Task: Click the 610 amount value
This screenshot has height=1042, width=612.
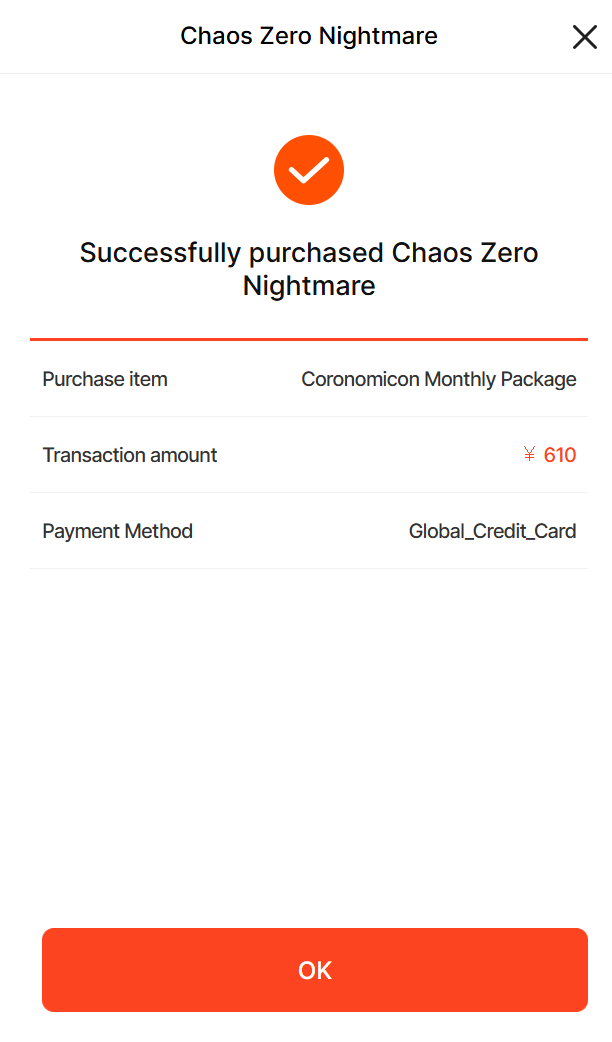Action: 560,455
